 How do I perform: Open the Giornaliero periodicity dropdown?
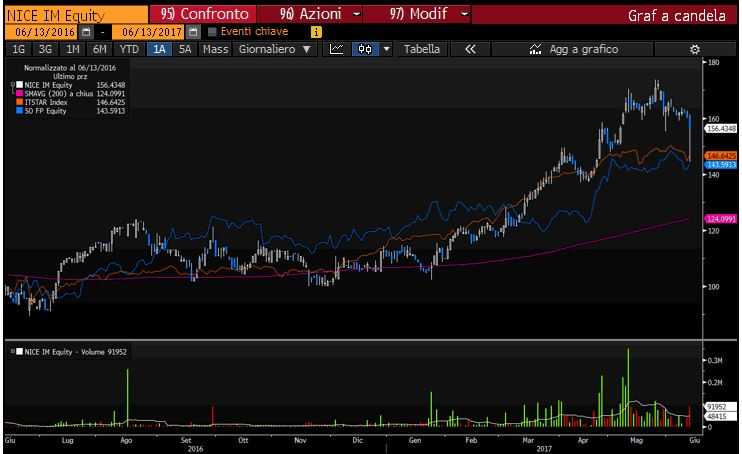click(x=273, y=49)
